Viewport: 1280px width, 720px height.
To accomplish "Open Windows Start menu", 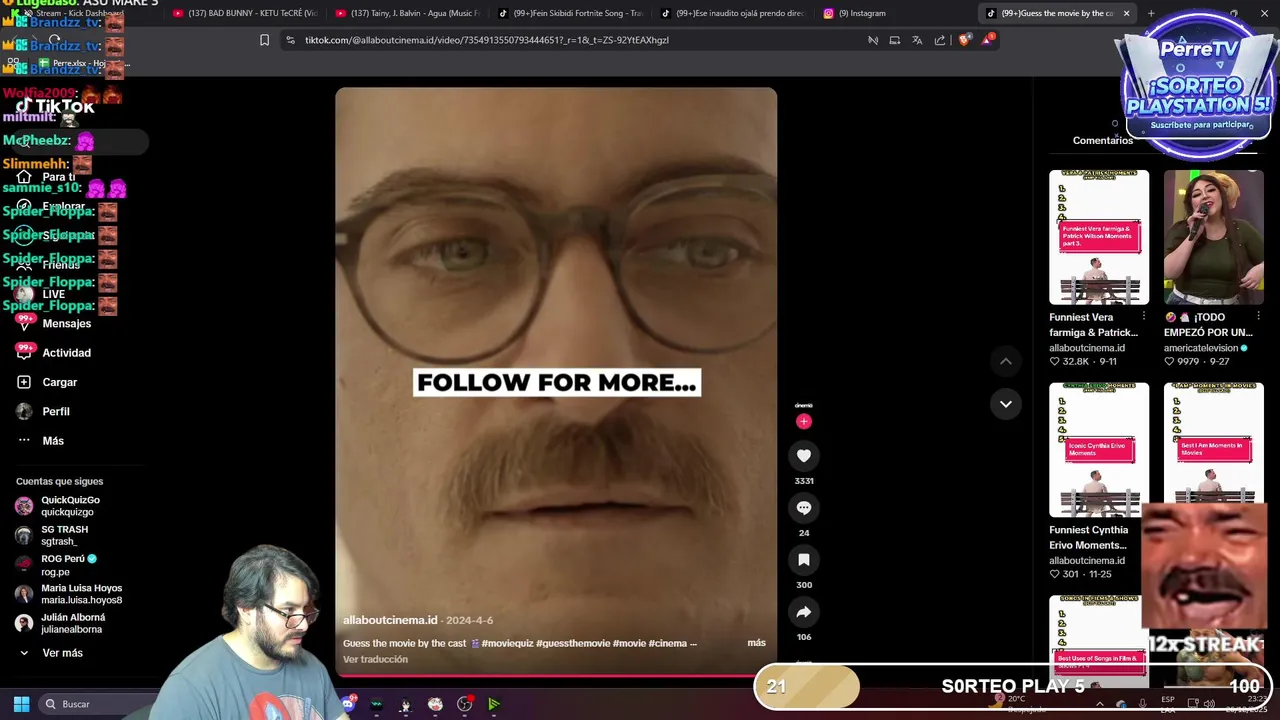I will click(21, 704).
